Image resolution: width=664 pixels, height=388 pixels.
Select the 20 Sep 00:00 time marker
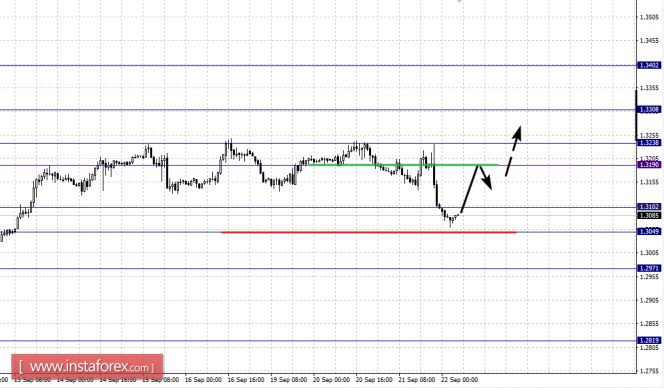(331, 380)
